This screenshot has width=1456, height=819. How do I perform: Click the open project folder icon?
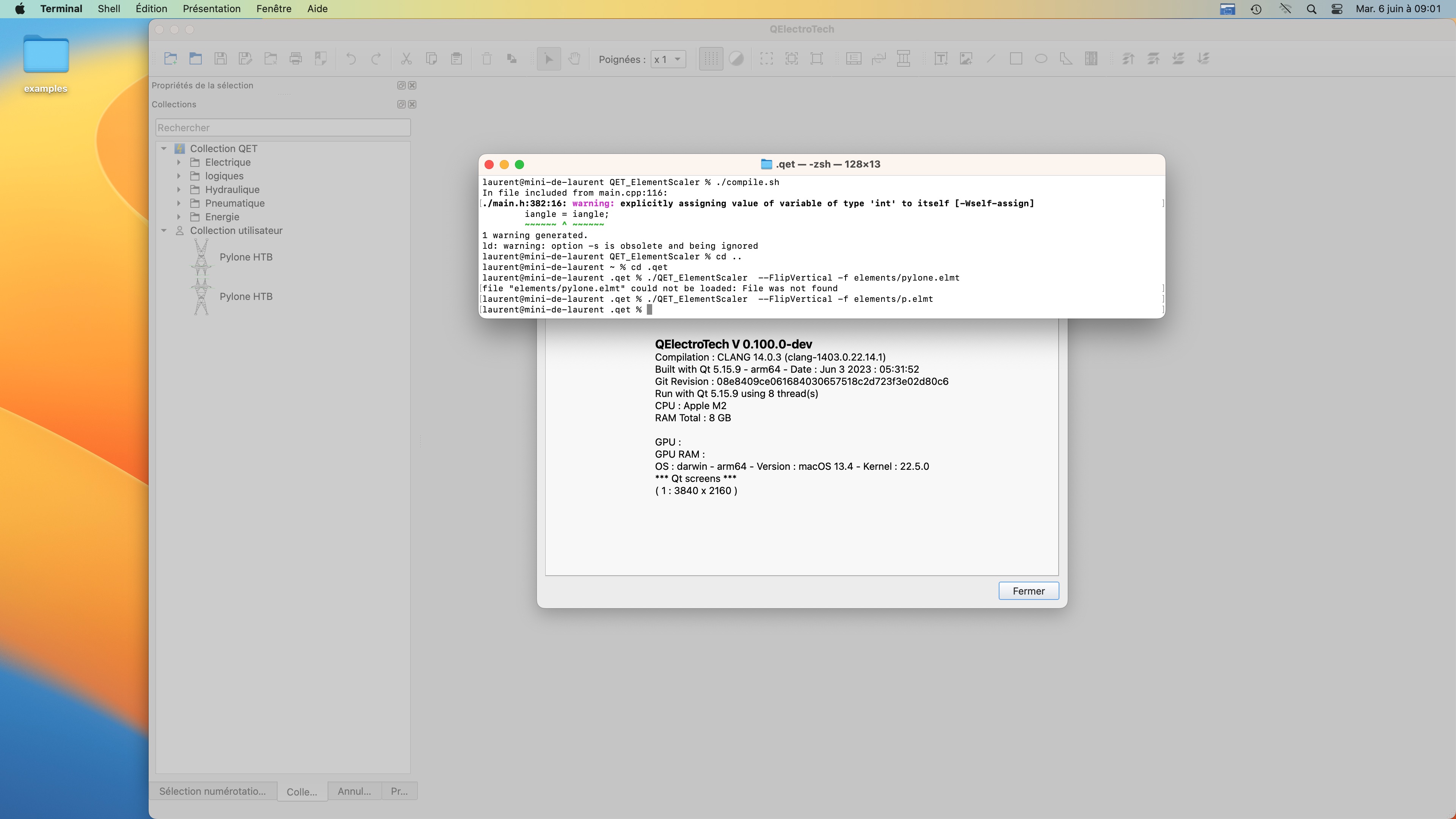196,58
